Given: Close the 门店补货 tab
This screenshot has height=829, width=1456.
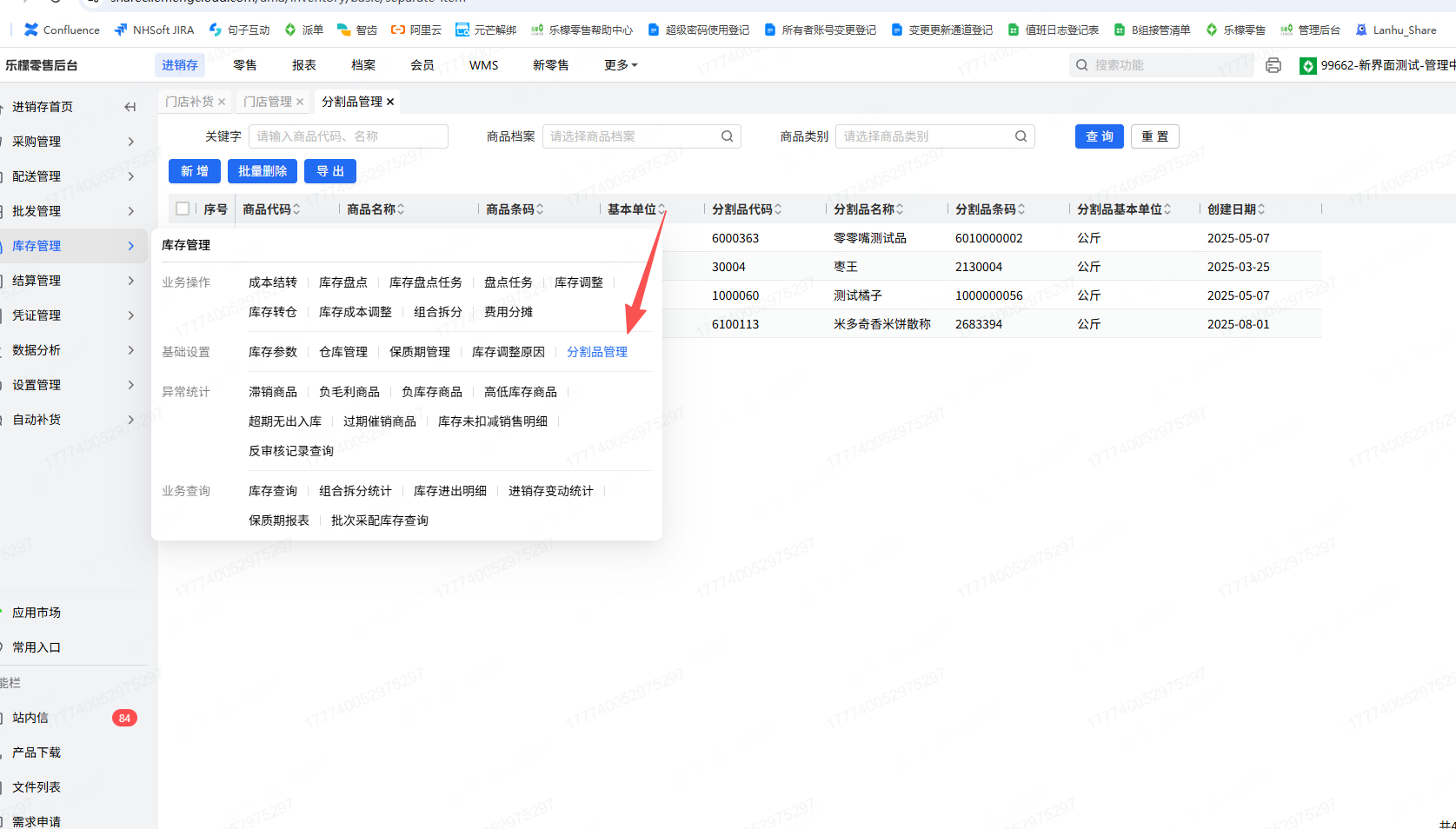Looking at the screenshot, I should click(222, 102).
